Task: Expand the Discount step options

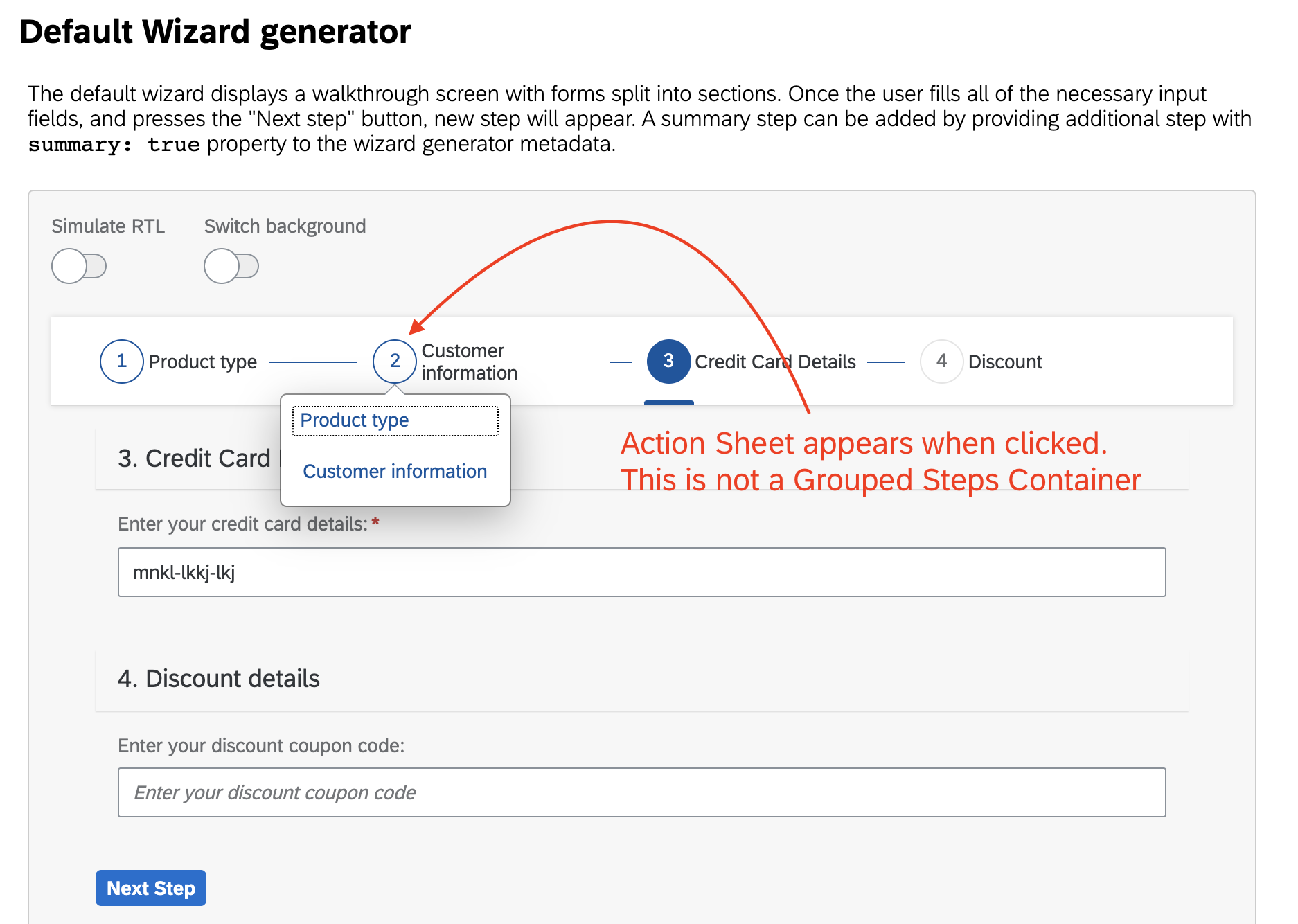Action: [941, 361]
